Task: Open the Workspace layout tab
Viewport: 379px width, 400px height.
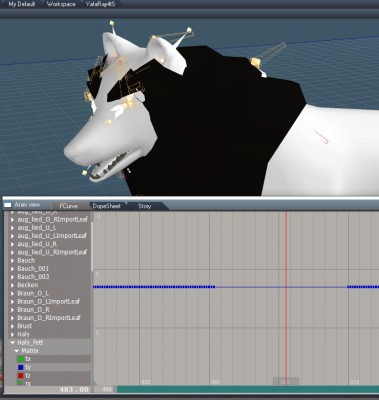Action: point(61,4)
